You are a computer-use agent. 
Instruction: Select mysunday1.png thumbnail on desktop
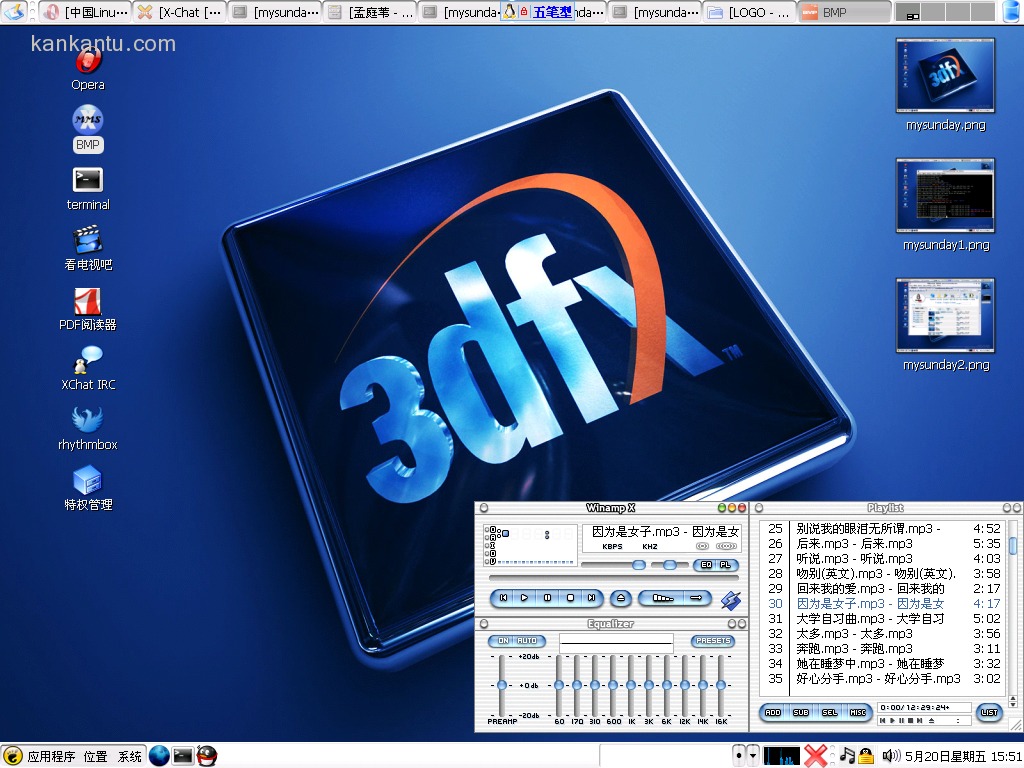point(945,204)
